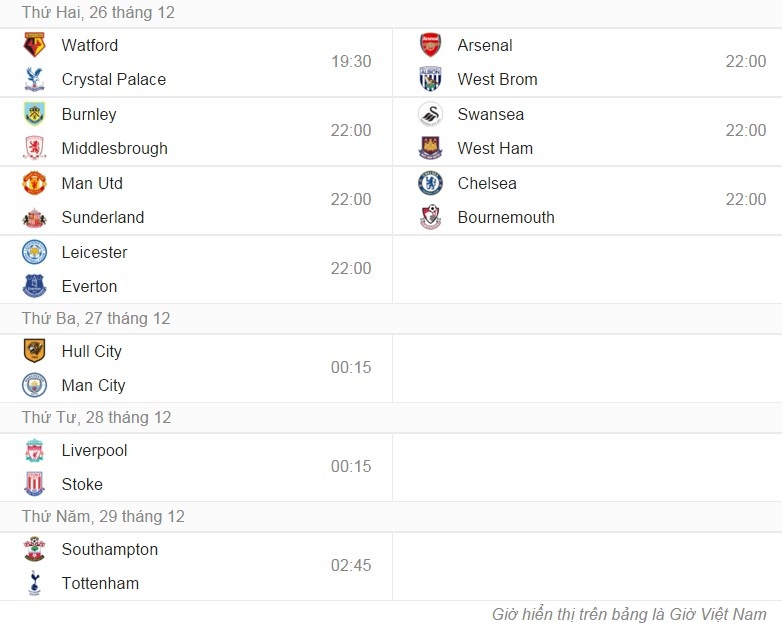Screen dimensions: 782x630
Task: Click the Tottenham club crest
Action: click(34, 583)
